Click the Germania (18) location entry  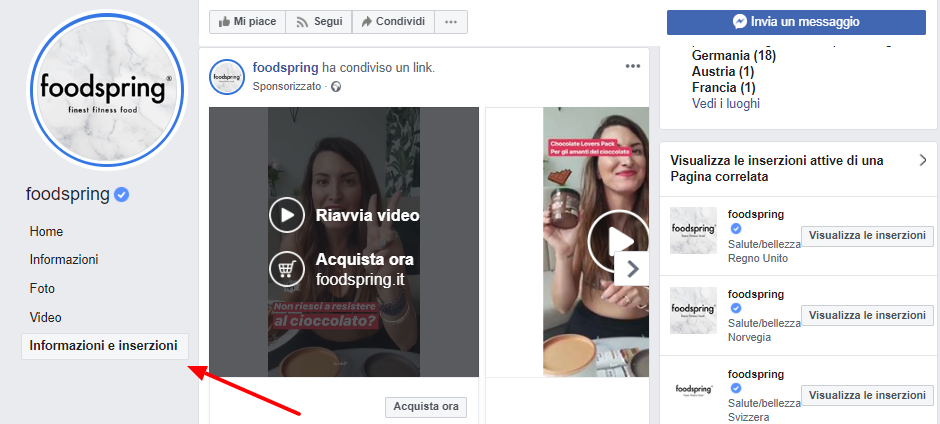(734, 56)
